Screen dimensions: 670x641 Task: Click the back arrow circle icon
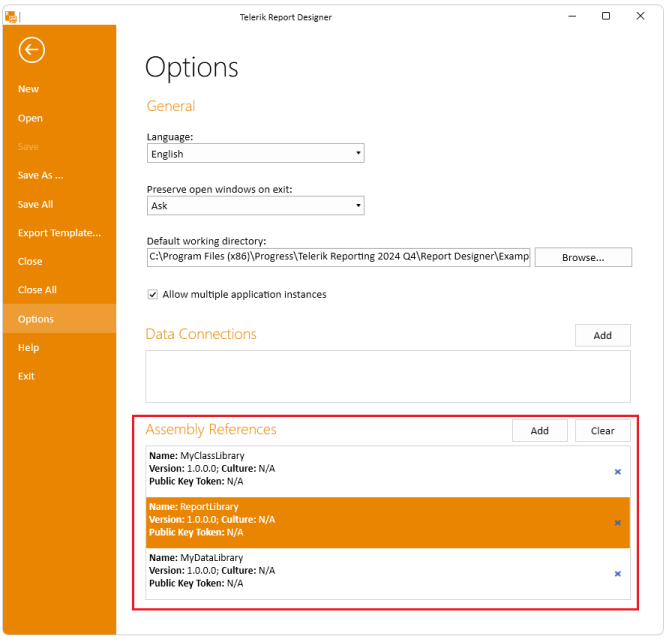click(32, 50)
